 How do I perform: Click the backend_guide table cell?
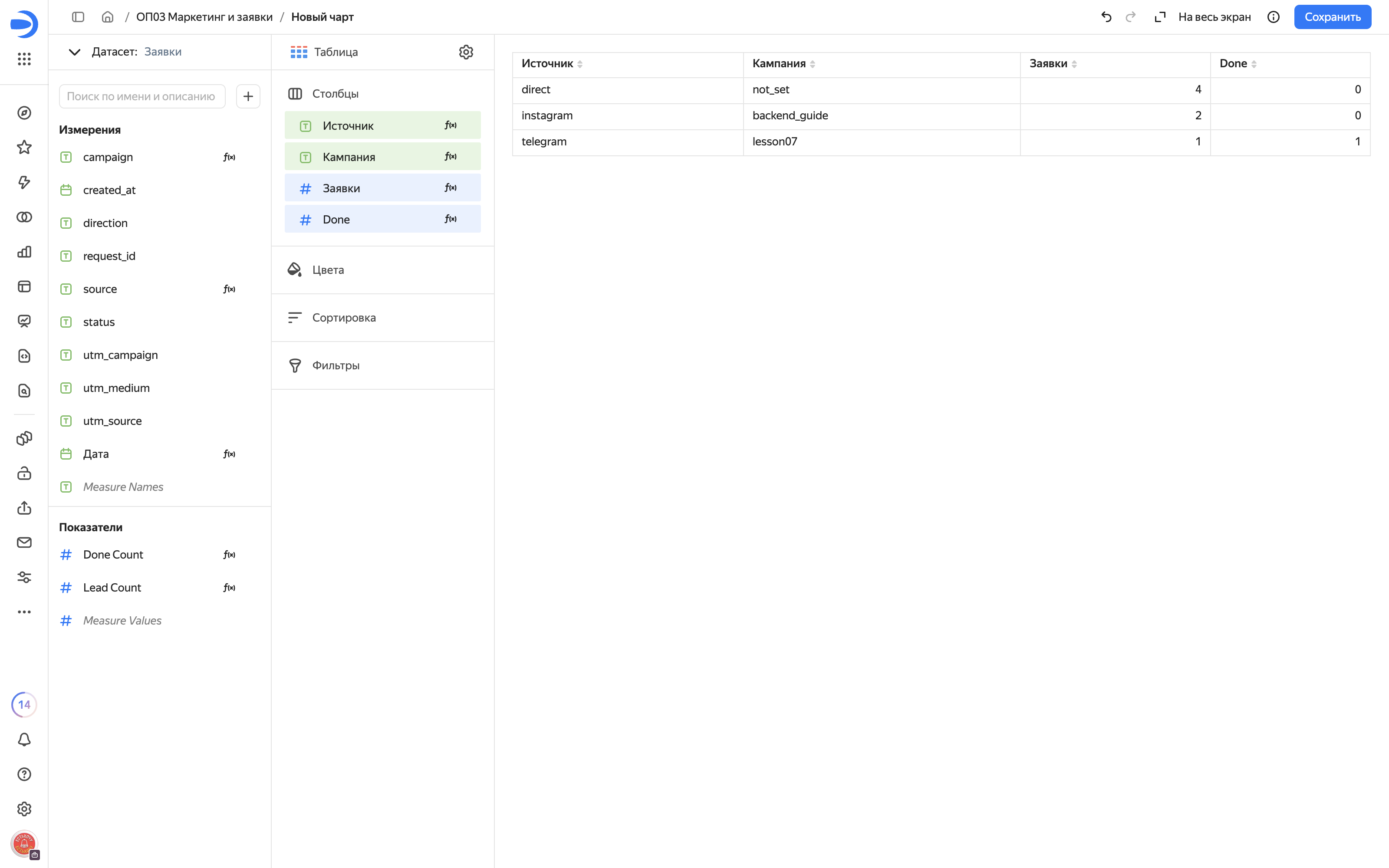tap(881, 116)
